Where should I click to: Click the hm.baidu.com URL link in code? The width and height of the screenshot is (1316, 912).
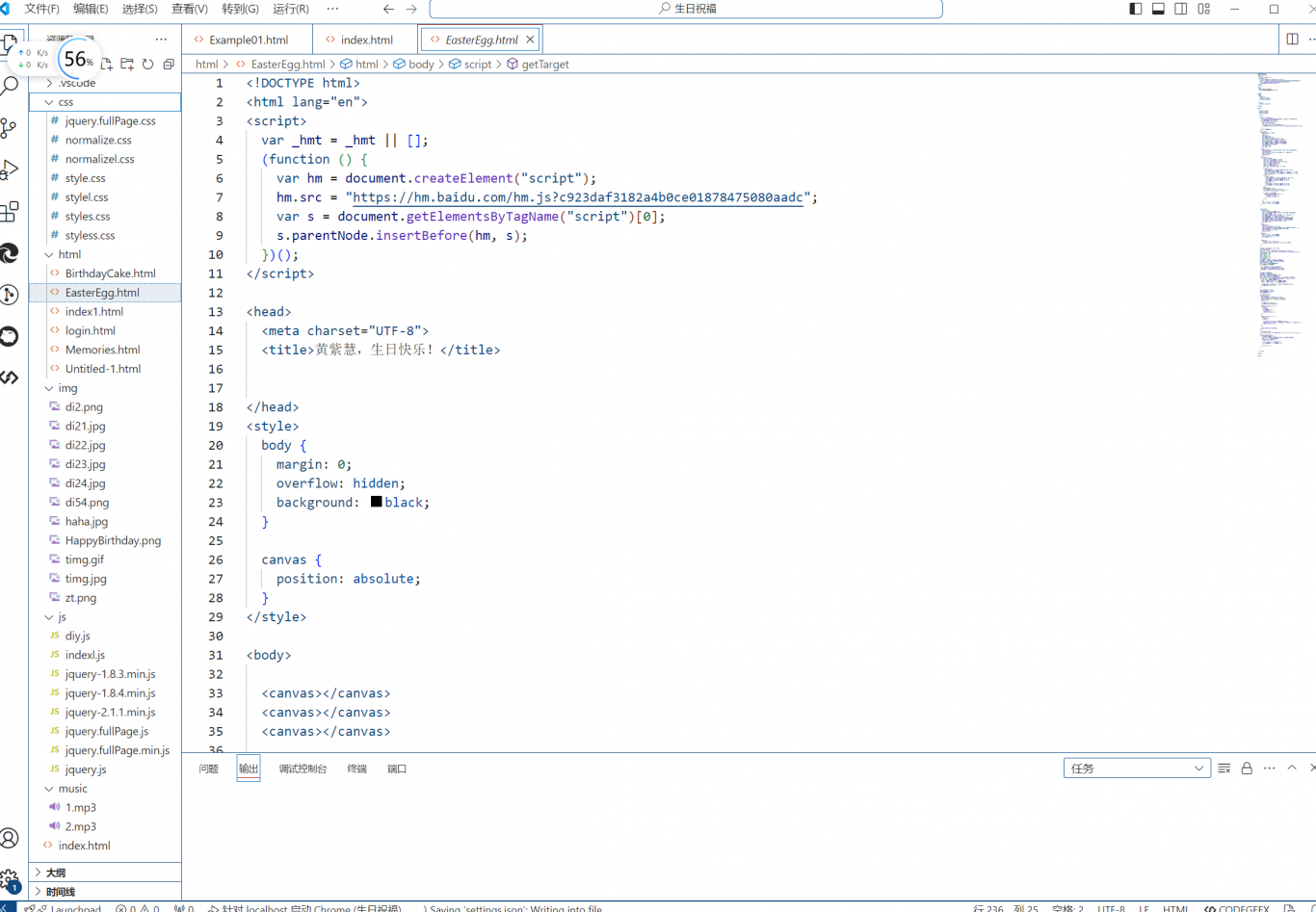click(577, 197)
